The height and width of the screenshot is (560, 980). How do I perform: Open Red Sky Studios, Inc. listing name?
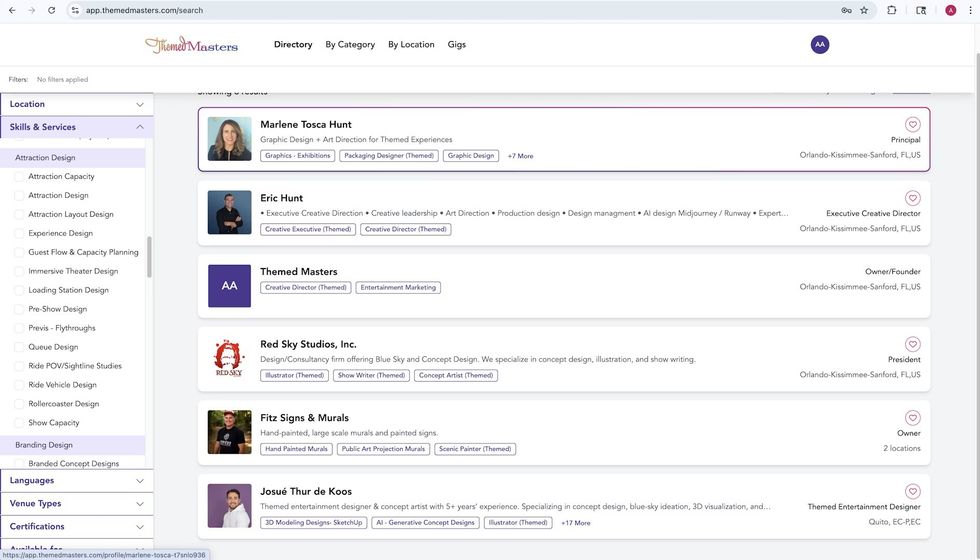[308, 344]
